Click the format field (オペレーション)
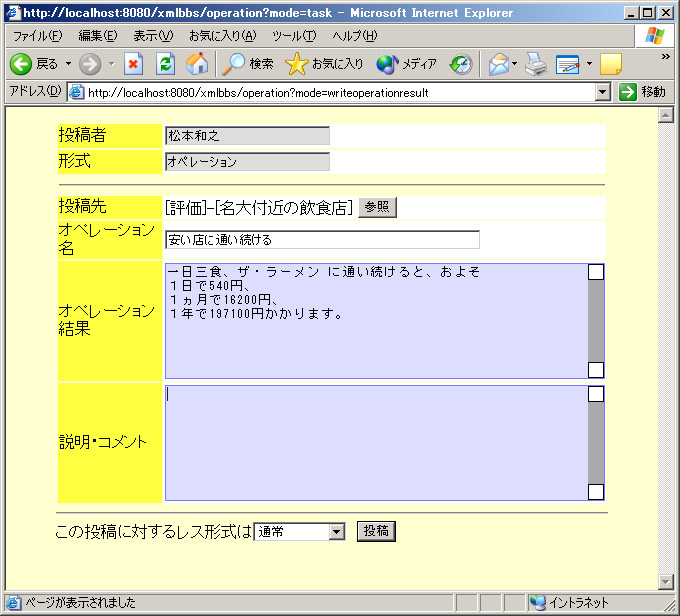 [247, 162]
